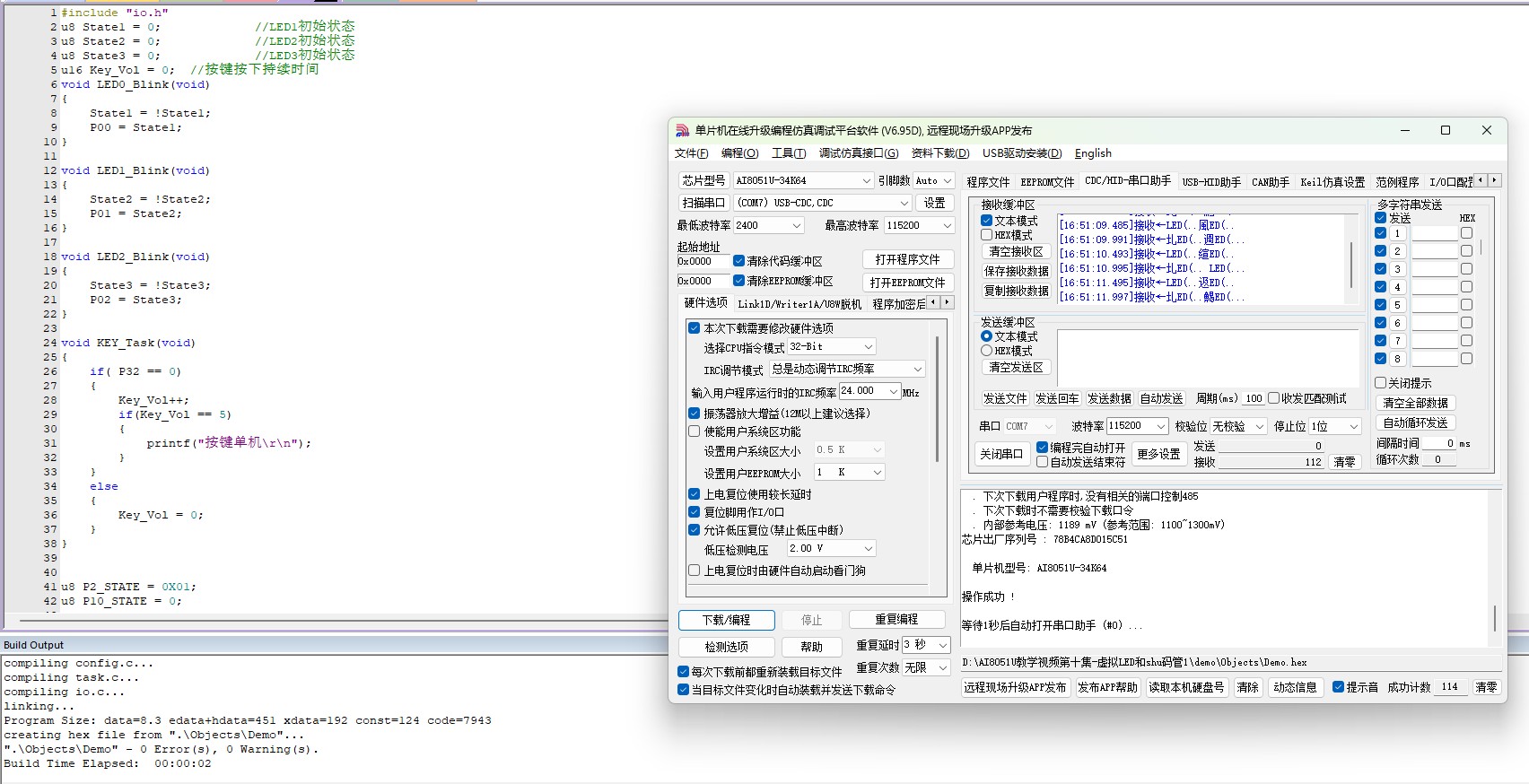Viewport: 1529px width, 784px height.
Task: Enable 上电复位时由硬件自动启动看门狗
Action: coord(694,571)
